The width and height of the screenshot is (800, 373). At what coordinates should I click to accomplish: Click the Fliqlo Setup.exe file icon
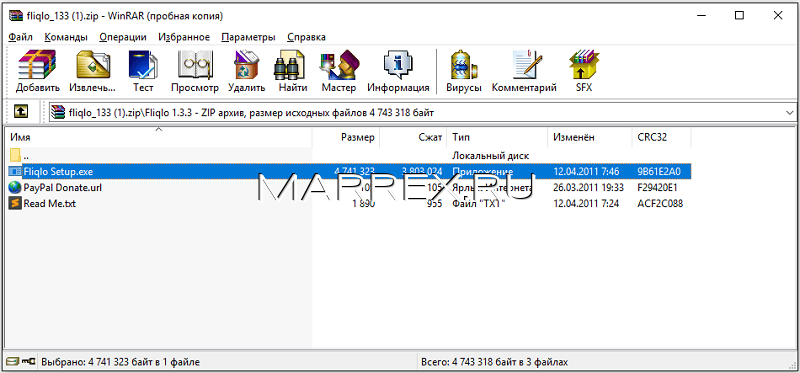pyautogui.click(x=15, y=171)
